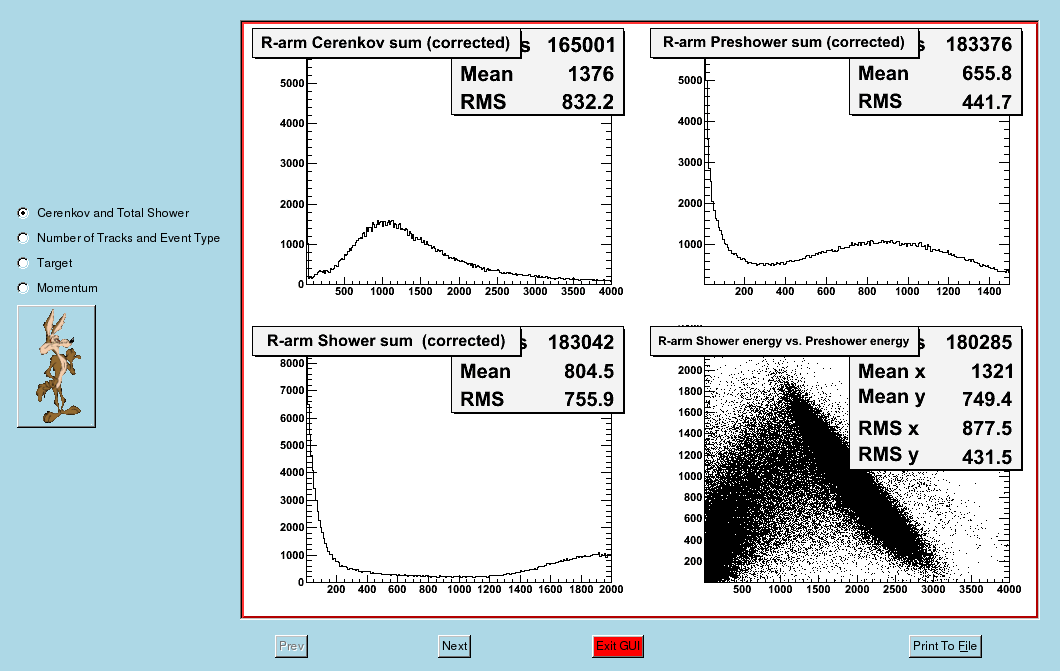
Task: Click the Shower sum RMS value 755.9
Action: pos(589,399)
